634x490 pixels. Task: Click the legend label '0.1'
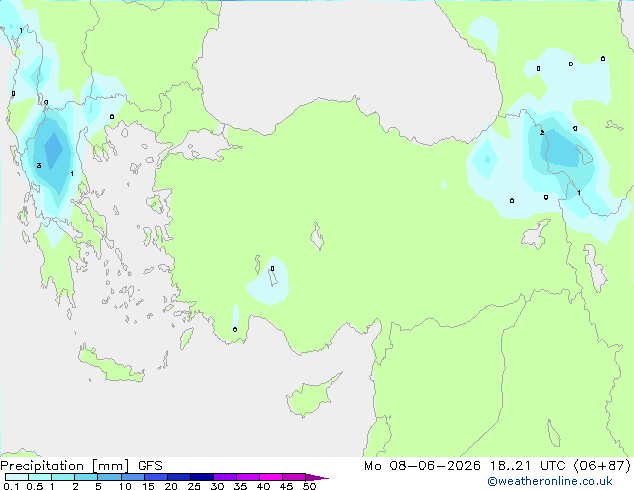(x=11, y=486)
